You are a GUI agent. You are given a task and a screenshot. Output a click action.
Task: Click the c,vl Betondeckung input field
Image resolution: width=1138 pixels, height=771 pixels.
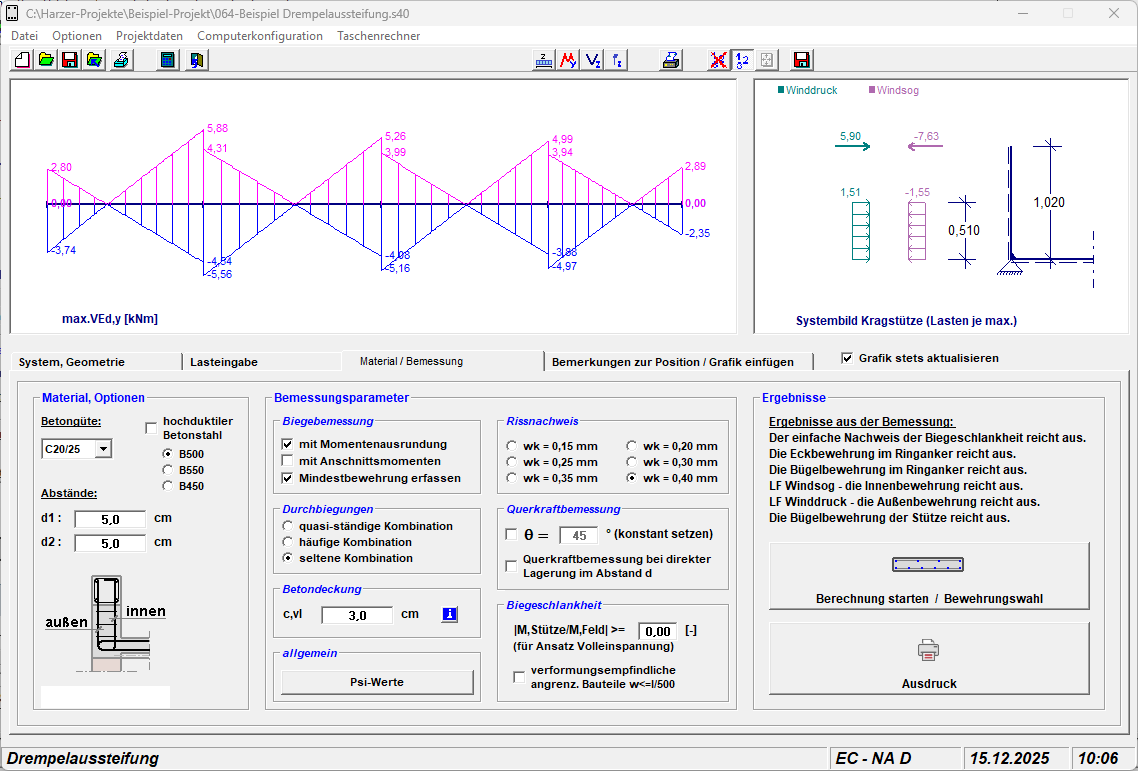point(357,615)
